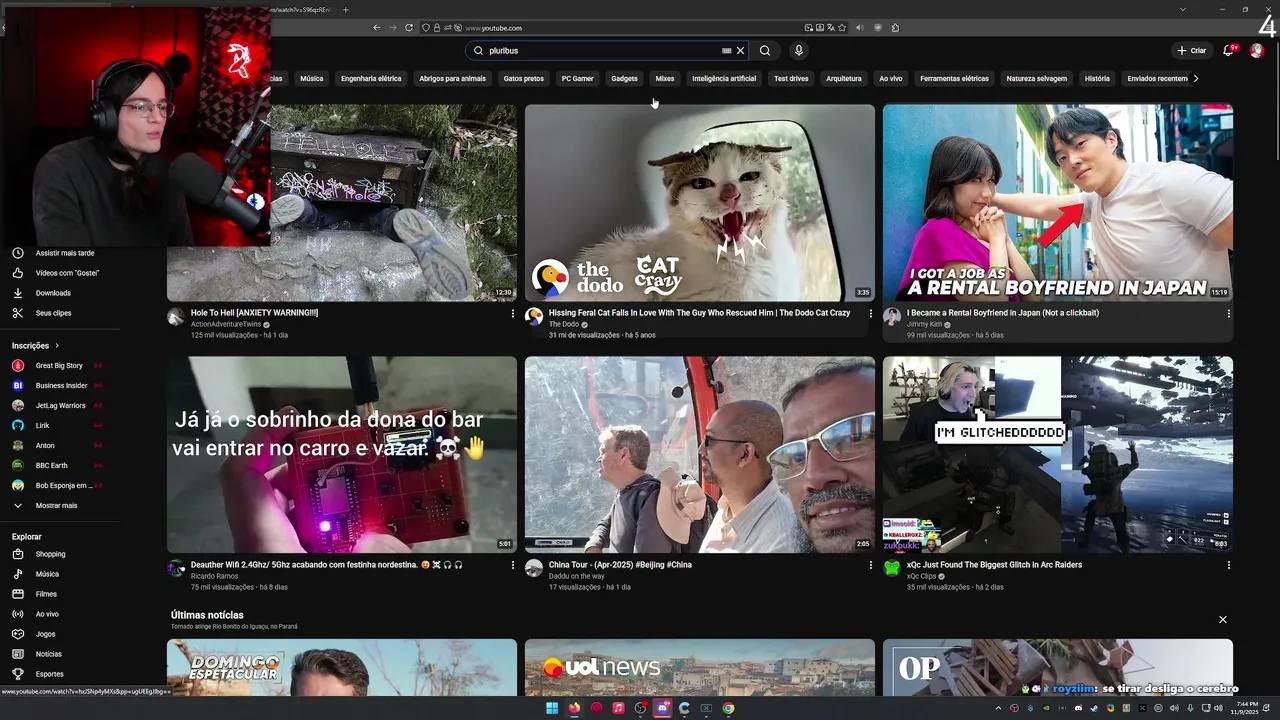This screenshot has height=720, width=1280.
Task: Click the YouTube search magnifier button
Action: click(765, 50)
